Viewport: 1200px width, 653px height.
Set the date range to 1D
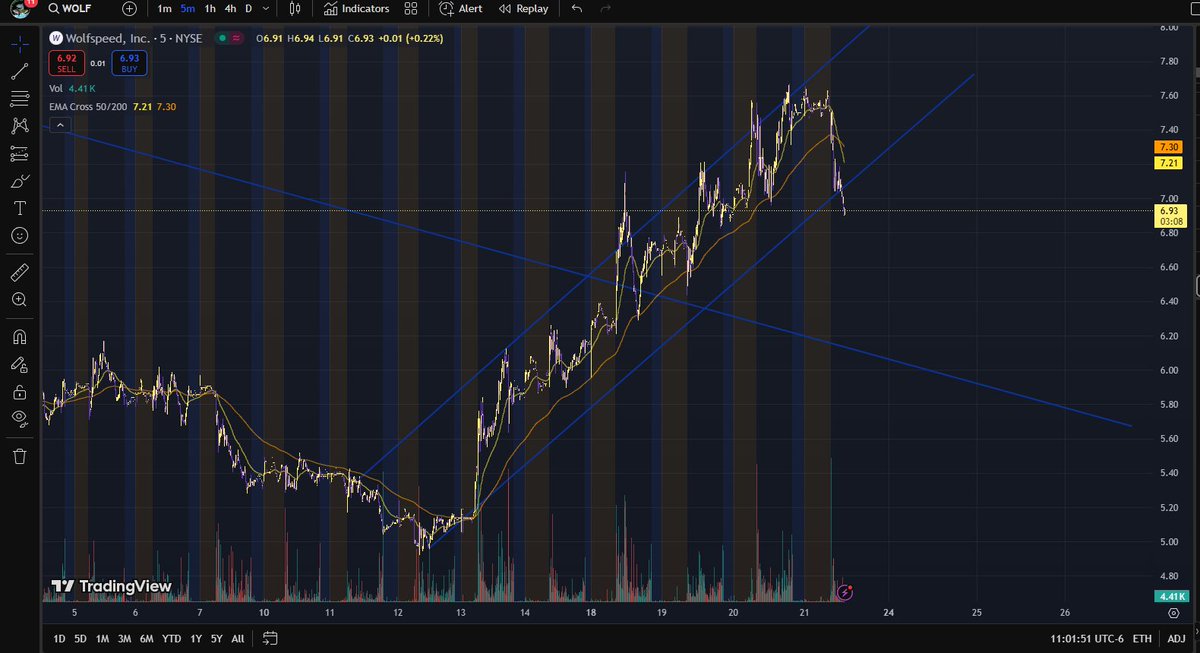pos(59,638)
